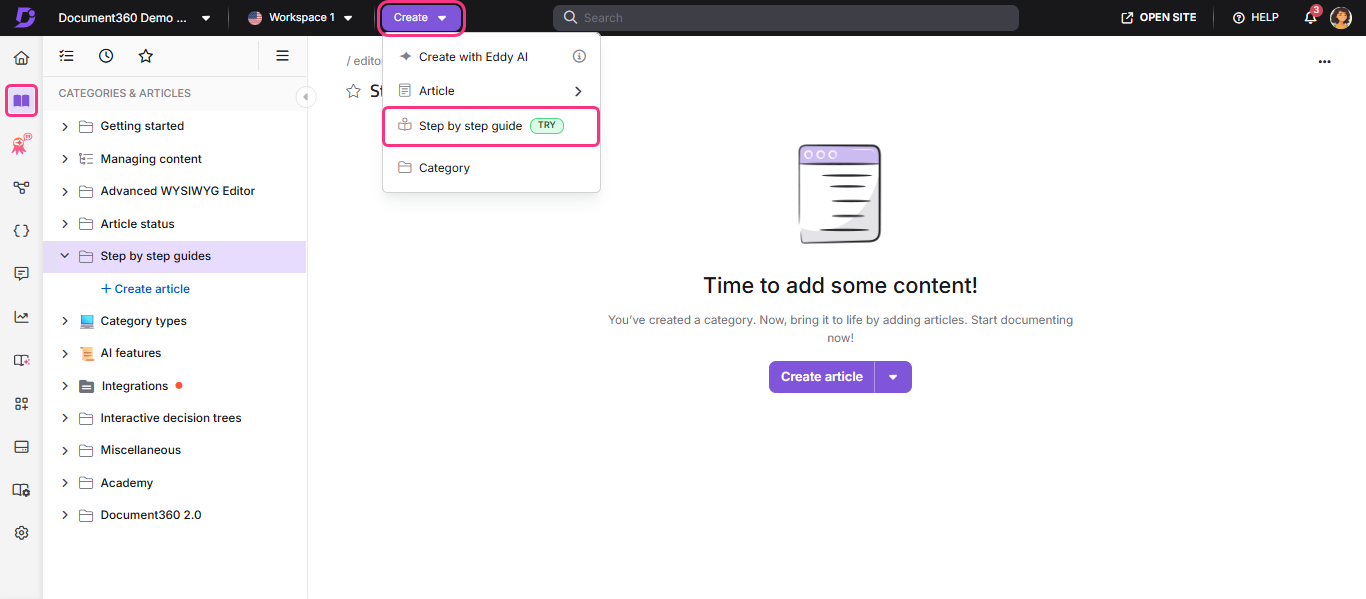Open the Feedback comments icon in sidebar
1366x599 pixels.
pyautogui.click(x=21, y=273)
